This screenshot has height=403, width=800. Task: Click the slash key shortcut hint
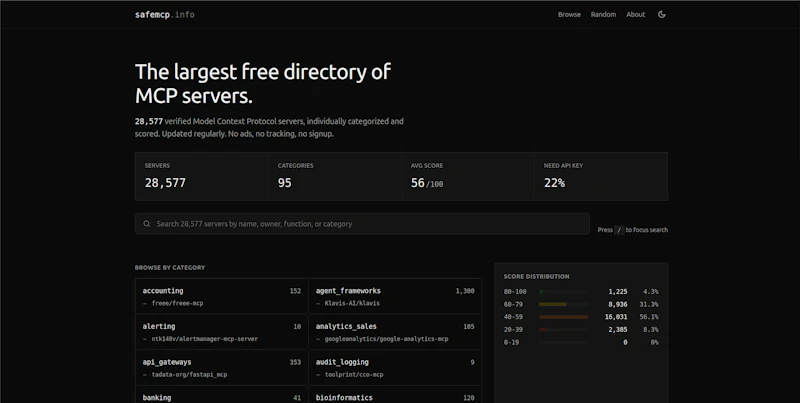pyautogui.click(x=619, y=230)
